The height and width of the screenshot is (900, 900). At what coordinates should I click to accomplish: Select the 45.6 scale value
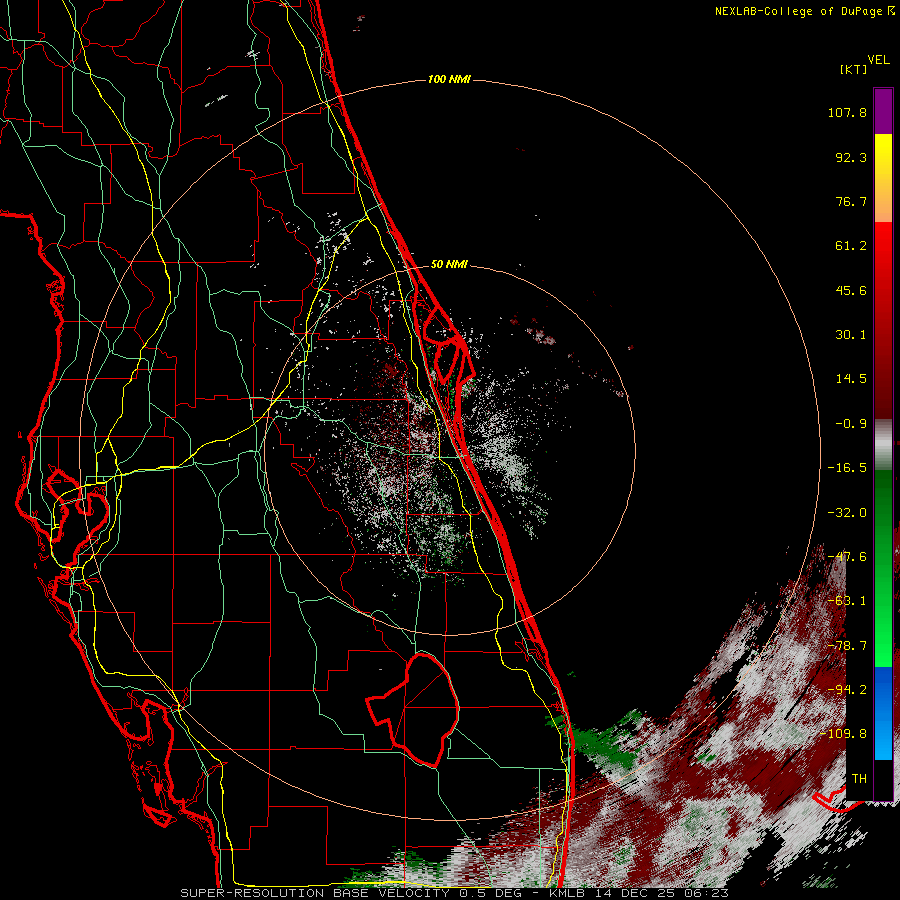[851, 290]
